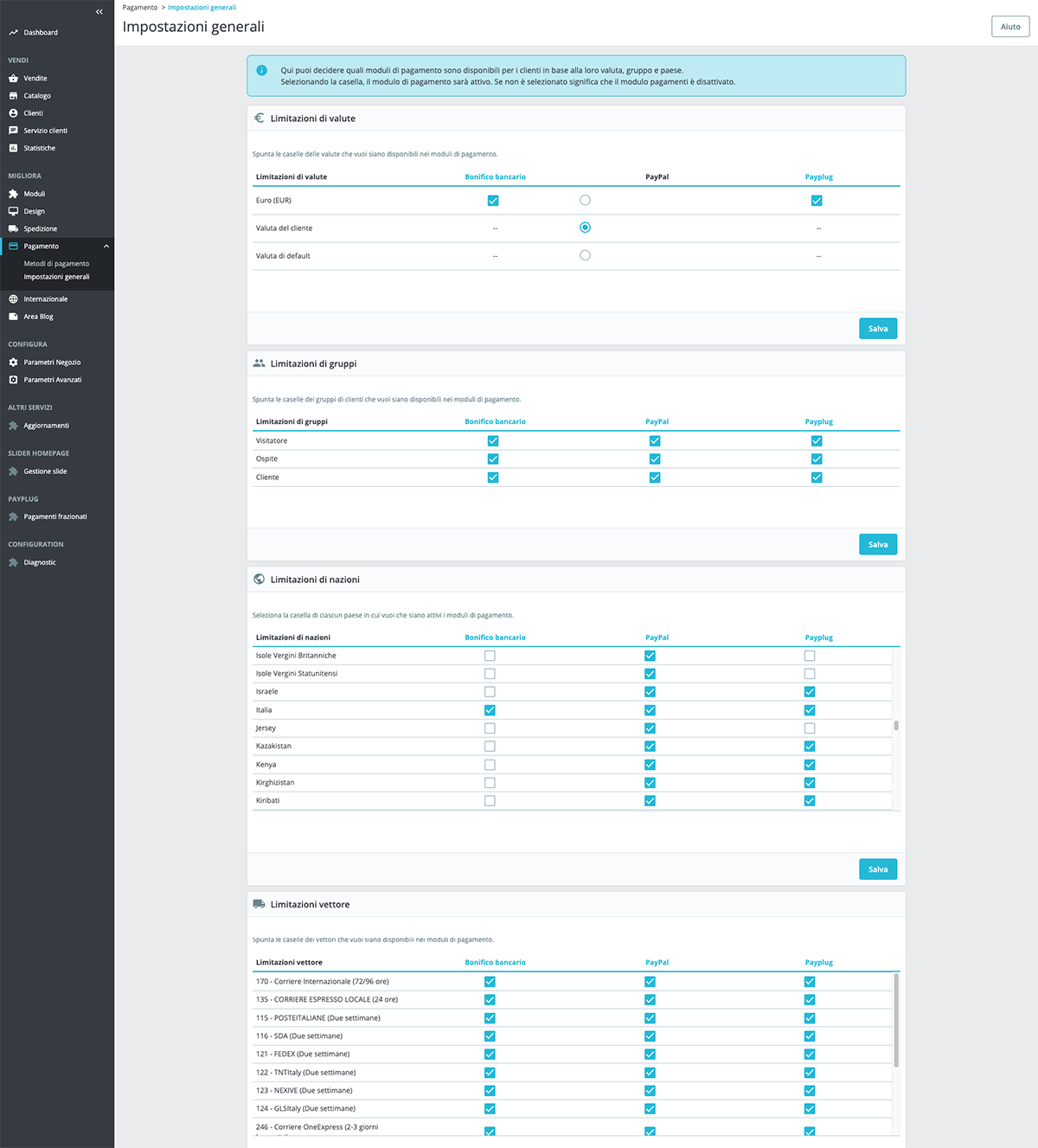Click the euro icon beside Limitazioni di valute
The image size is (1038, 1148).
(x=259, y=118)
